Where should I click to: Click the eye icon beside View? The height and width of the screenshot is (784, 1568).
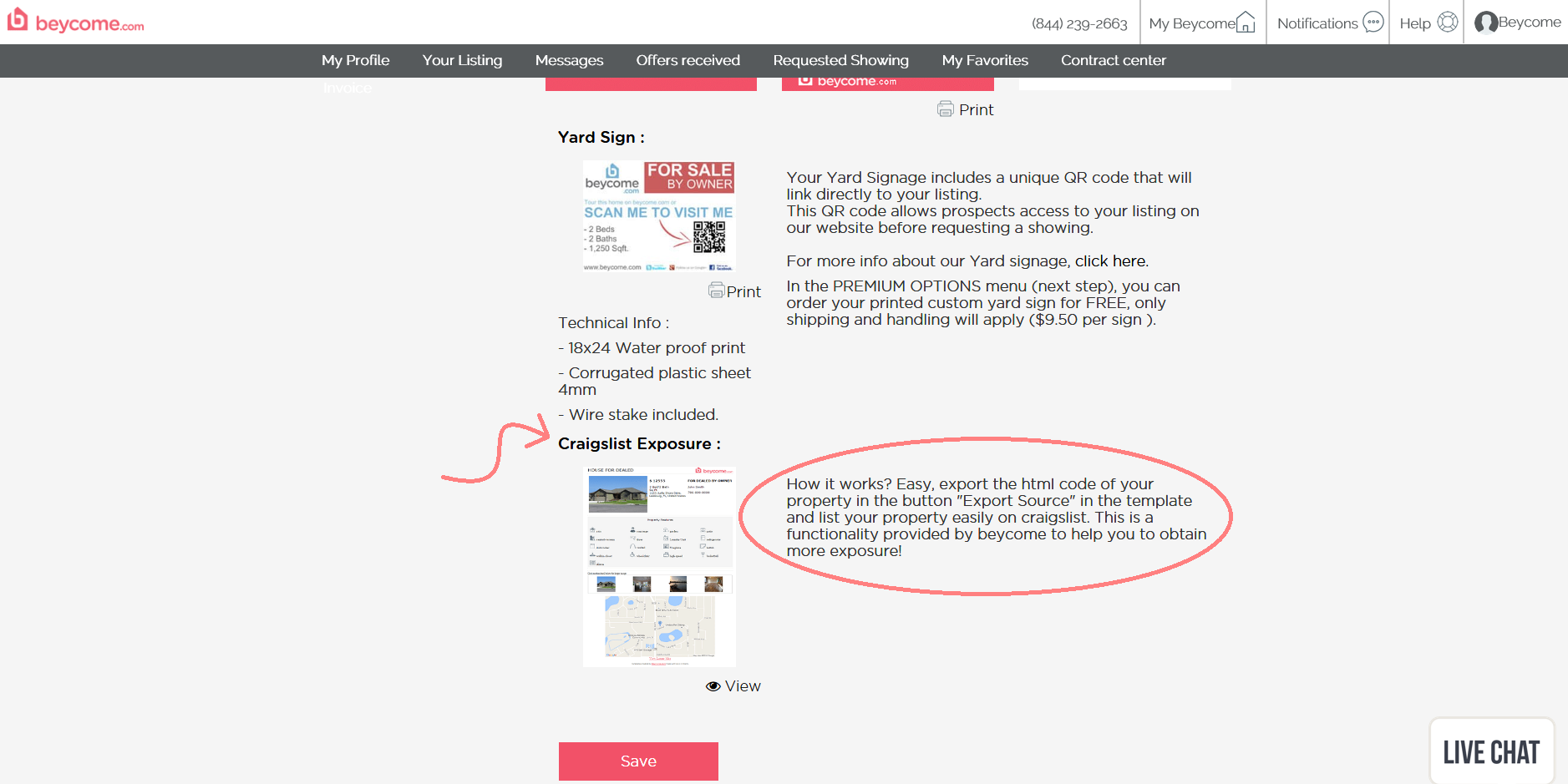click(x=713, y=686)
